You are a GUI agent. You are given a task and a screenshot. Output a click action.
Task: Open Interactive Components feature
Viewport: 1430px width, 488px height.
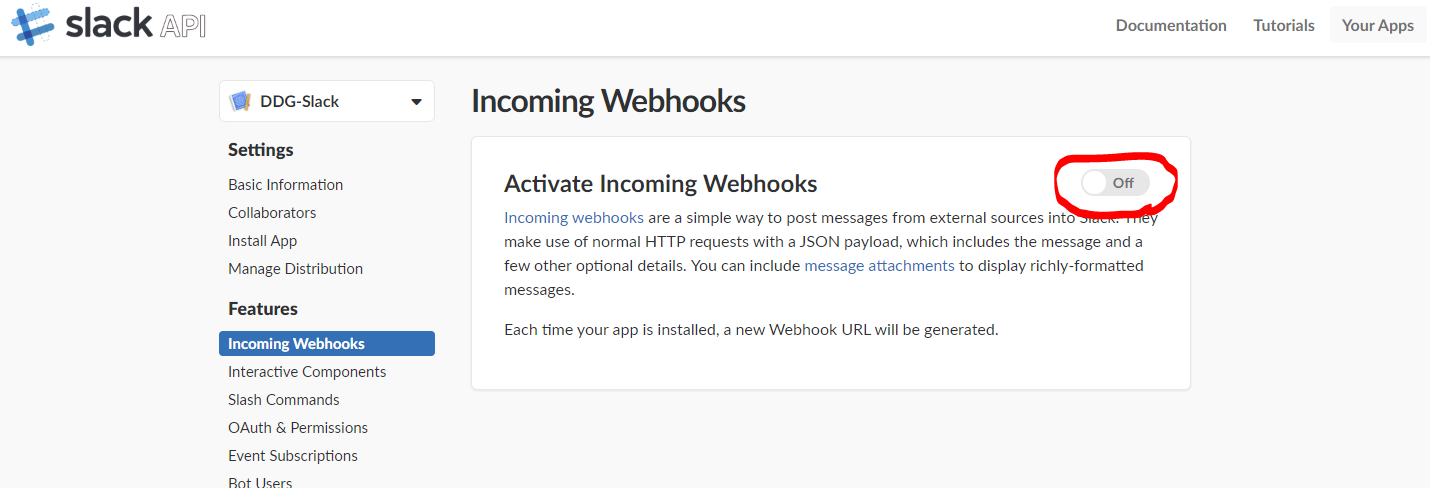(x=307, y=371)
